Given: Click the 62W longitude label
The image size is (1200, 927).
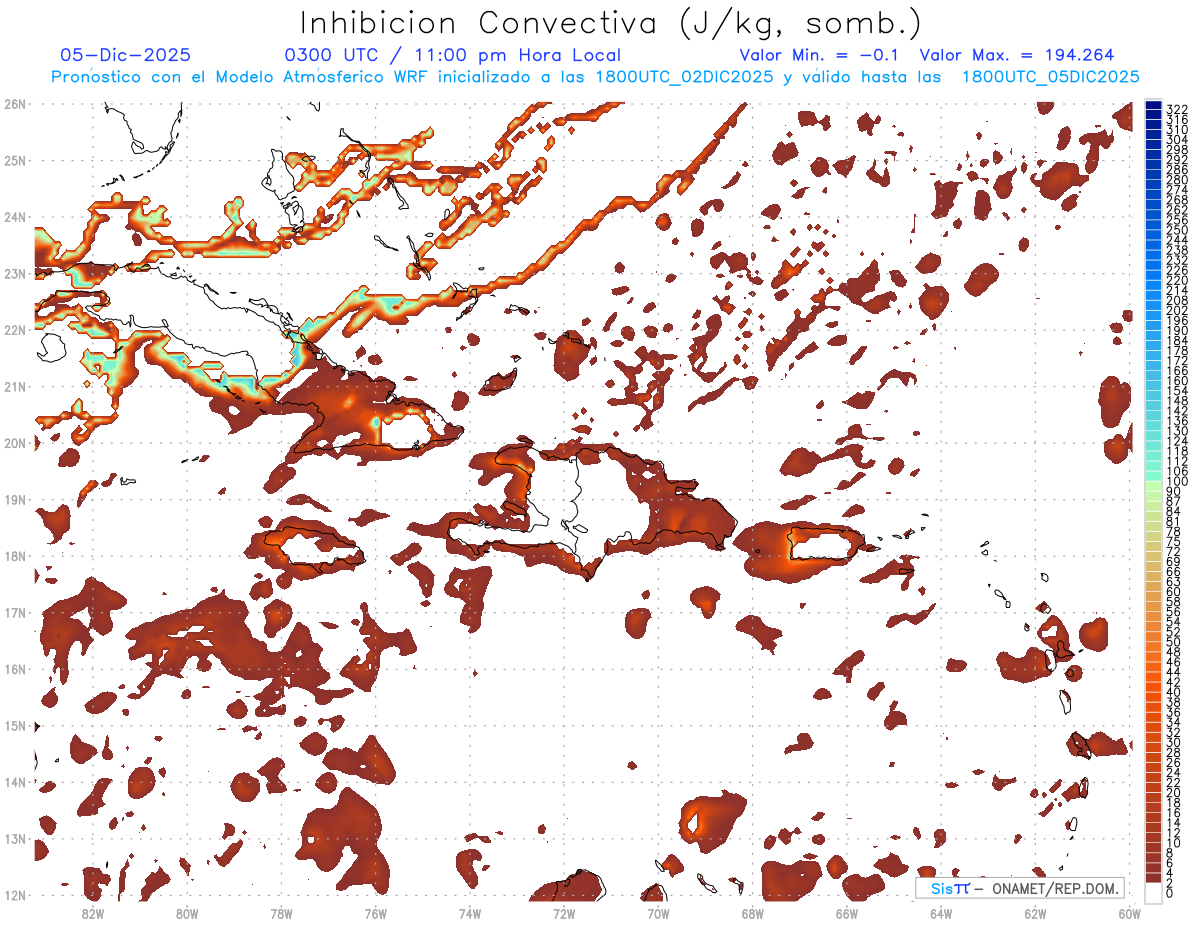Looking at the screenshot, I should [1035, 913].
